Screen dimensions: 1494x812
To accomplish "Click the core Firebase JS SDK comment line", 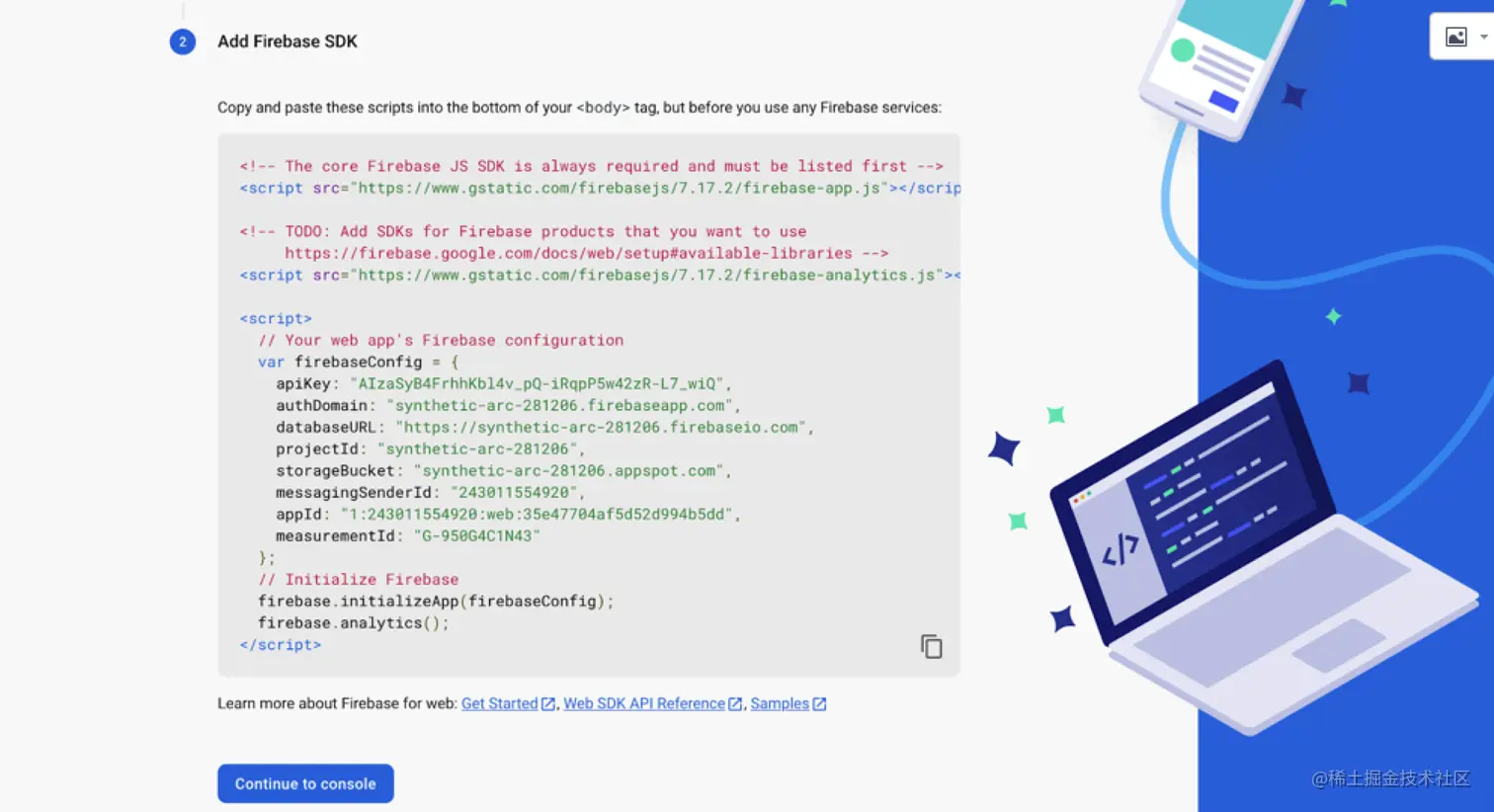I will pyautogui.click(x=591, y=166).
